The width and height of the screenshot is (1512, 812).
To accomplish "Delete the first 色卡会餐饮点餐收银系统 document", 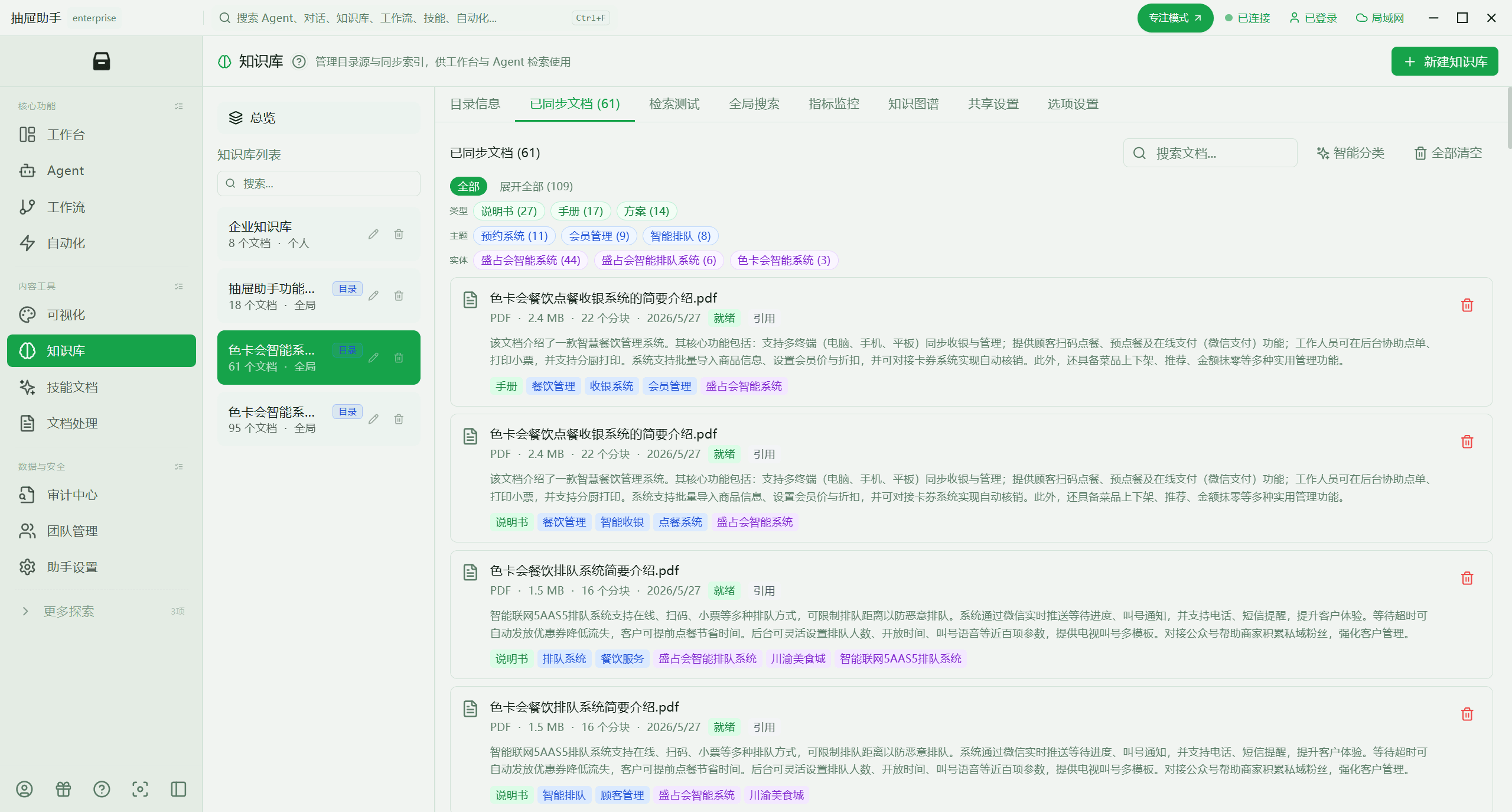I will [x=1467, y=306].
